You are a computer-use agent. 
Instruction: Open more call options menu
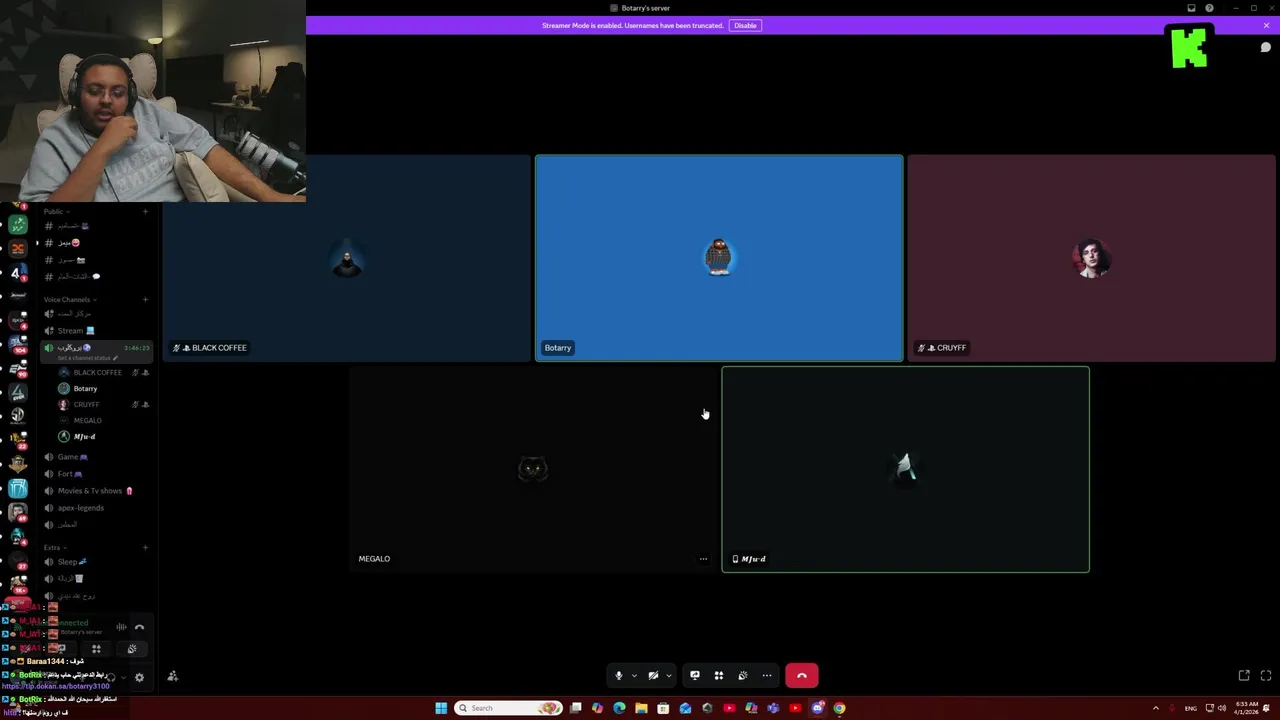click(767, 676)
